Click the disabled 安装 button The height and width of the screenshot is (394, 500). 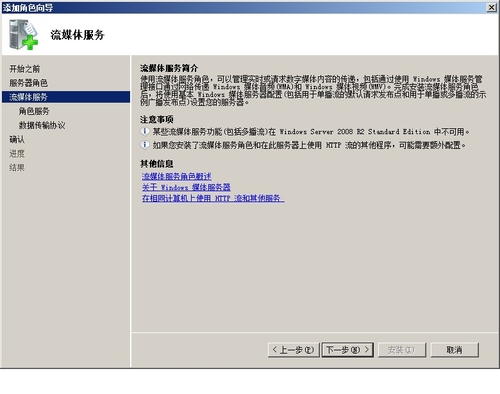(402, 350)
